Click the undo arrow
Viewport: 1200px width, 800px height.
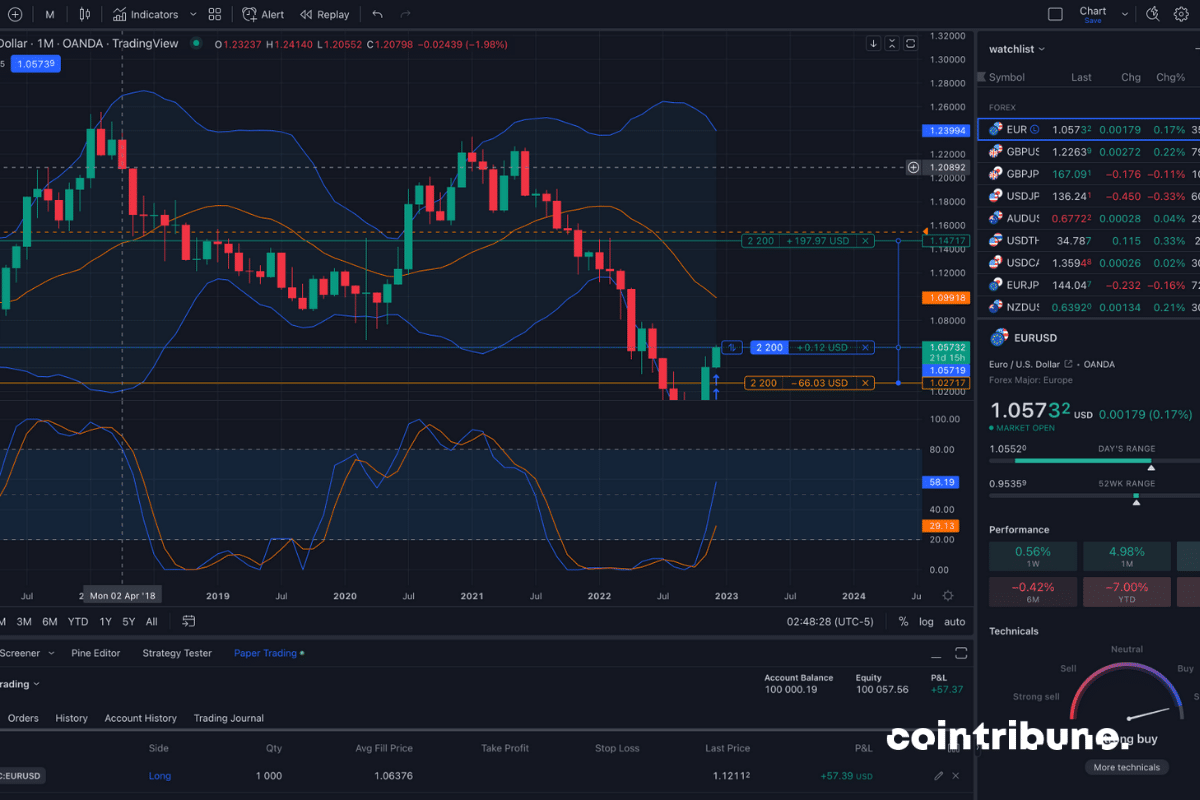point(378,14)
